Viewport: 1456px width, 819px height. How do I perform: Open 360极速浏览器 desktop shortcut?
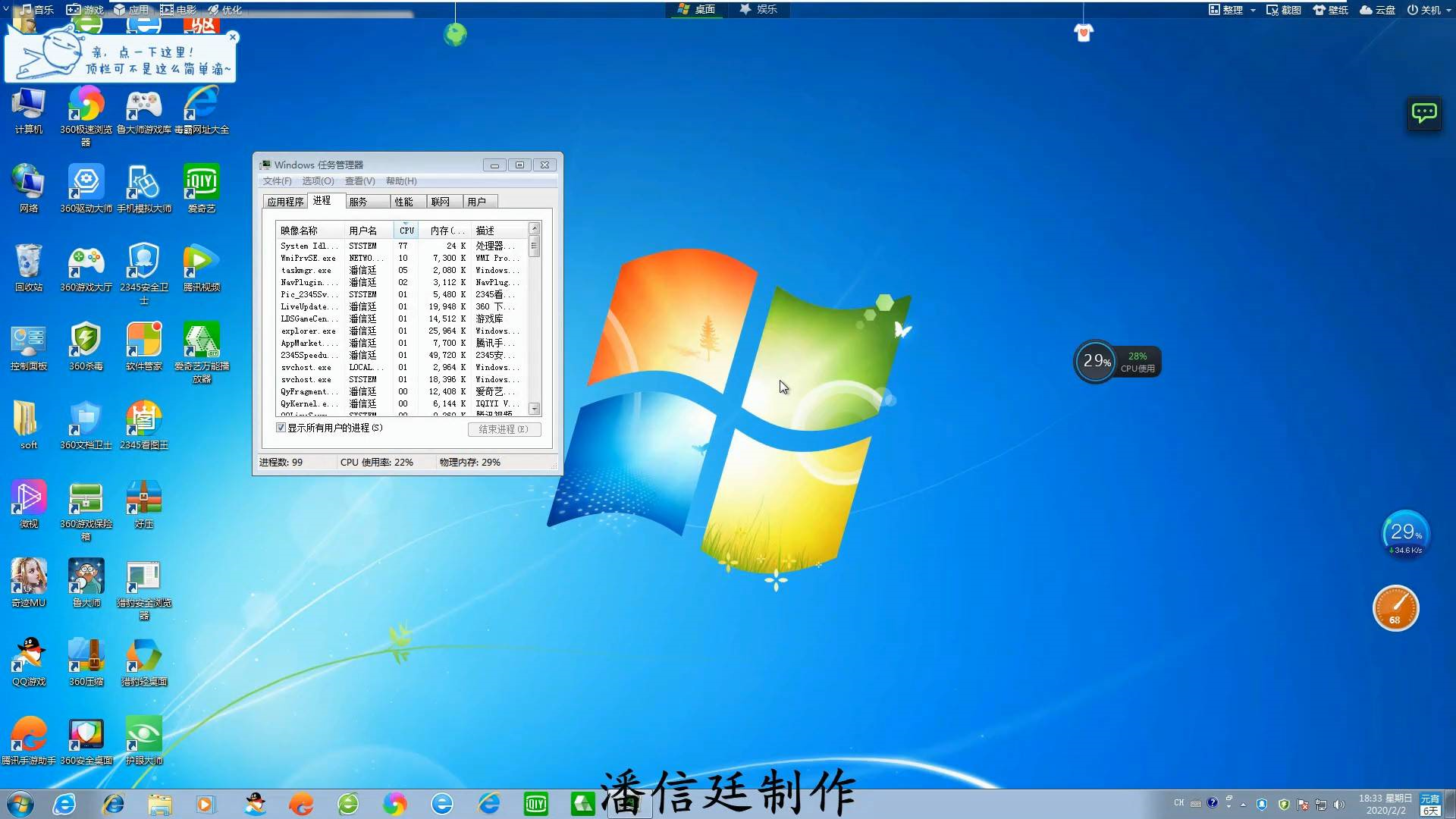pos(86,116)
